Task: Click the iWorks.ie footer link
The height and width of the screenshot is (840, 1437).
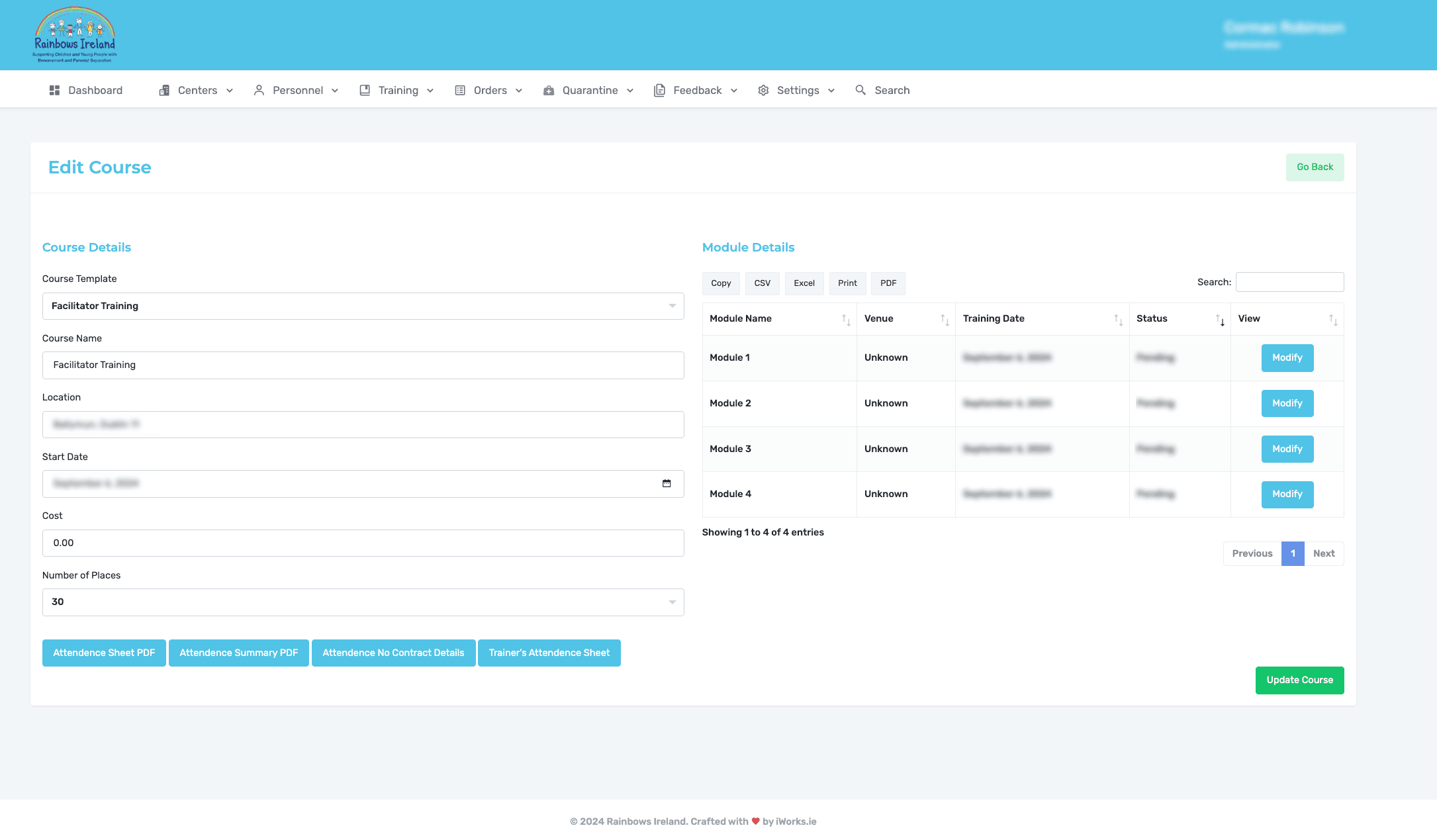Action: coord(796,821)
